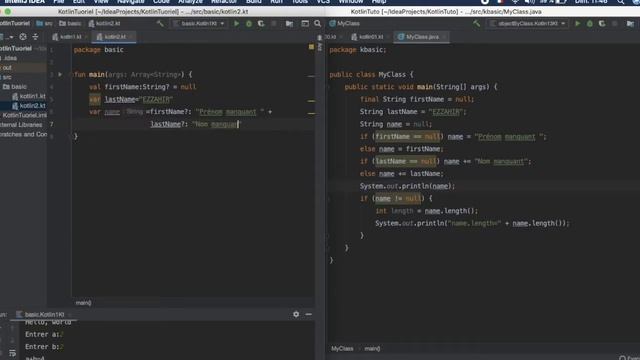The width and height of the screenshot is (640, 360).
Task: Close the MyClass.java editor tab
Action: tap(444, 37)
